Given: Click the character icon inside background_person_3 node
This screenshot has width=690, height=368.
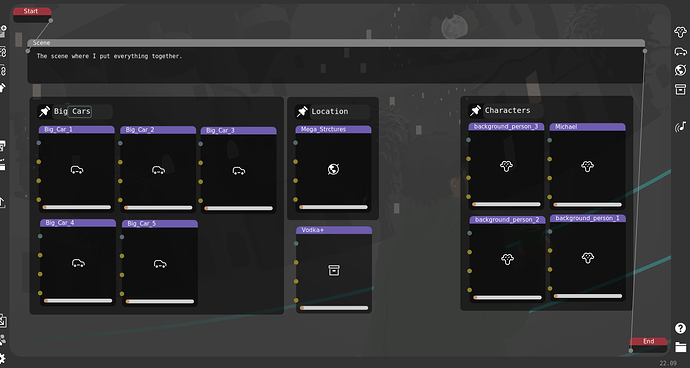Looking at the screenshot, I should click(506, 166).
